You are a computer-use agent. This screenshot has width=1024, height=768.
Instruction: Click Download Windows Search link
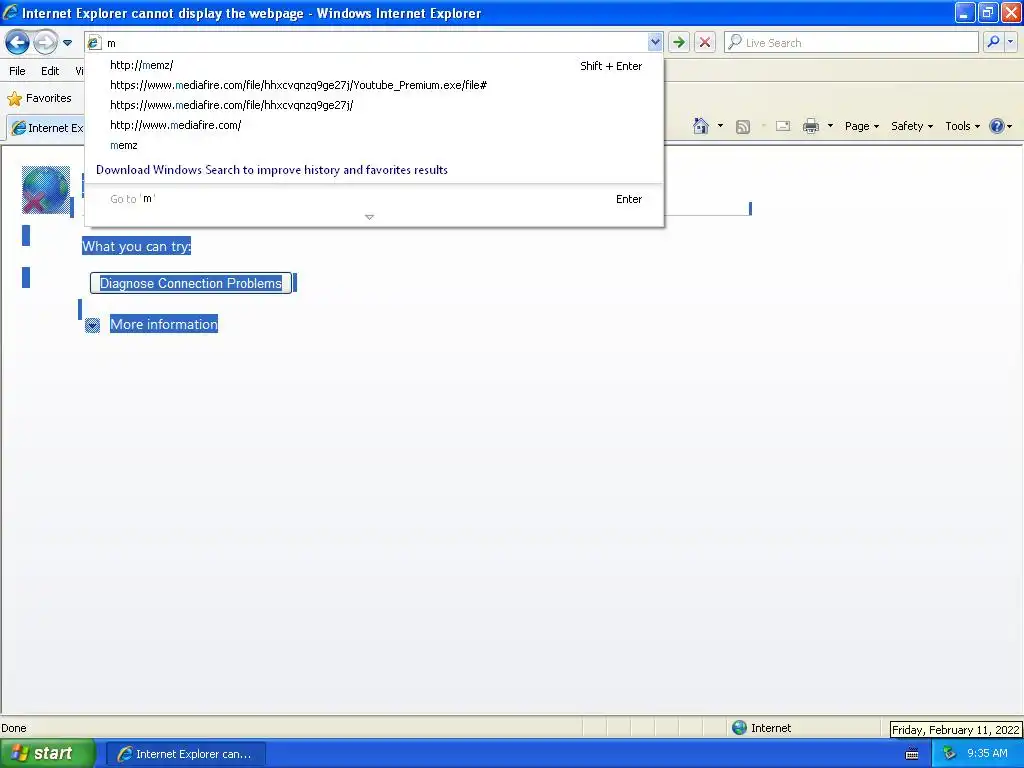pyautogui.click(x=272, y=170)
